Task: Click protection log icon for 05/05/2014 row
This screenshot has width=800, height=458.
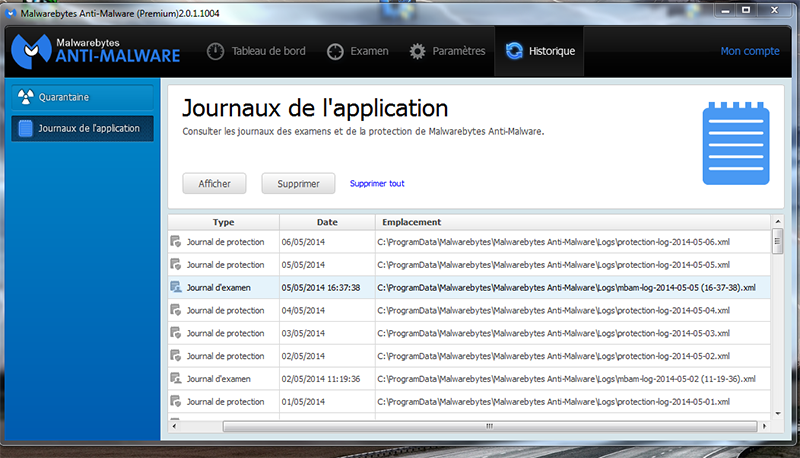Action: click(x=176, y=265)
